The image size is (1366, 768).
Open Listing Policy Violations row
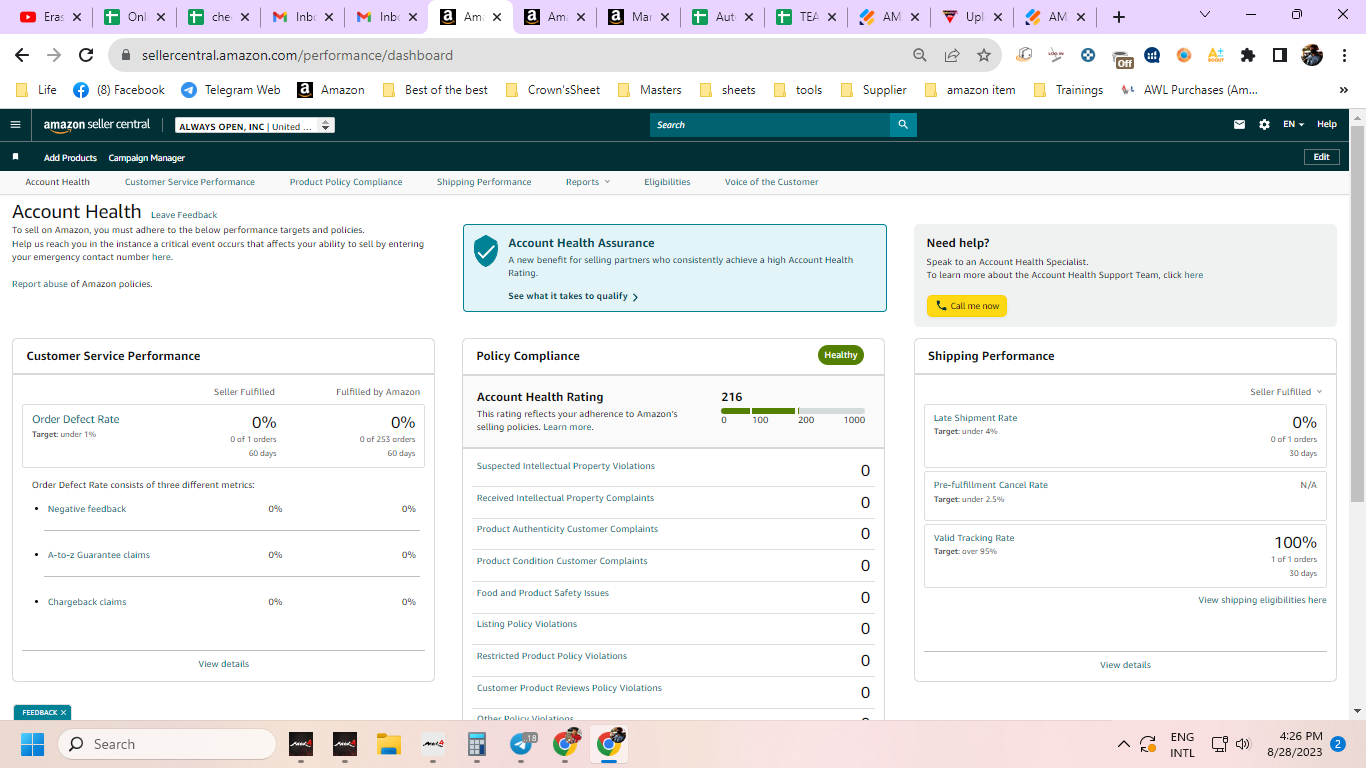click(527, 624)
